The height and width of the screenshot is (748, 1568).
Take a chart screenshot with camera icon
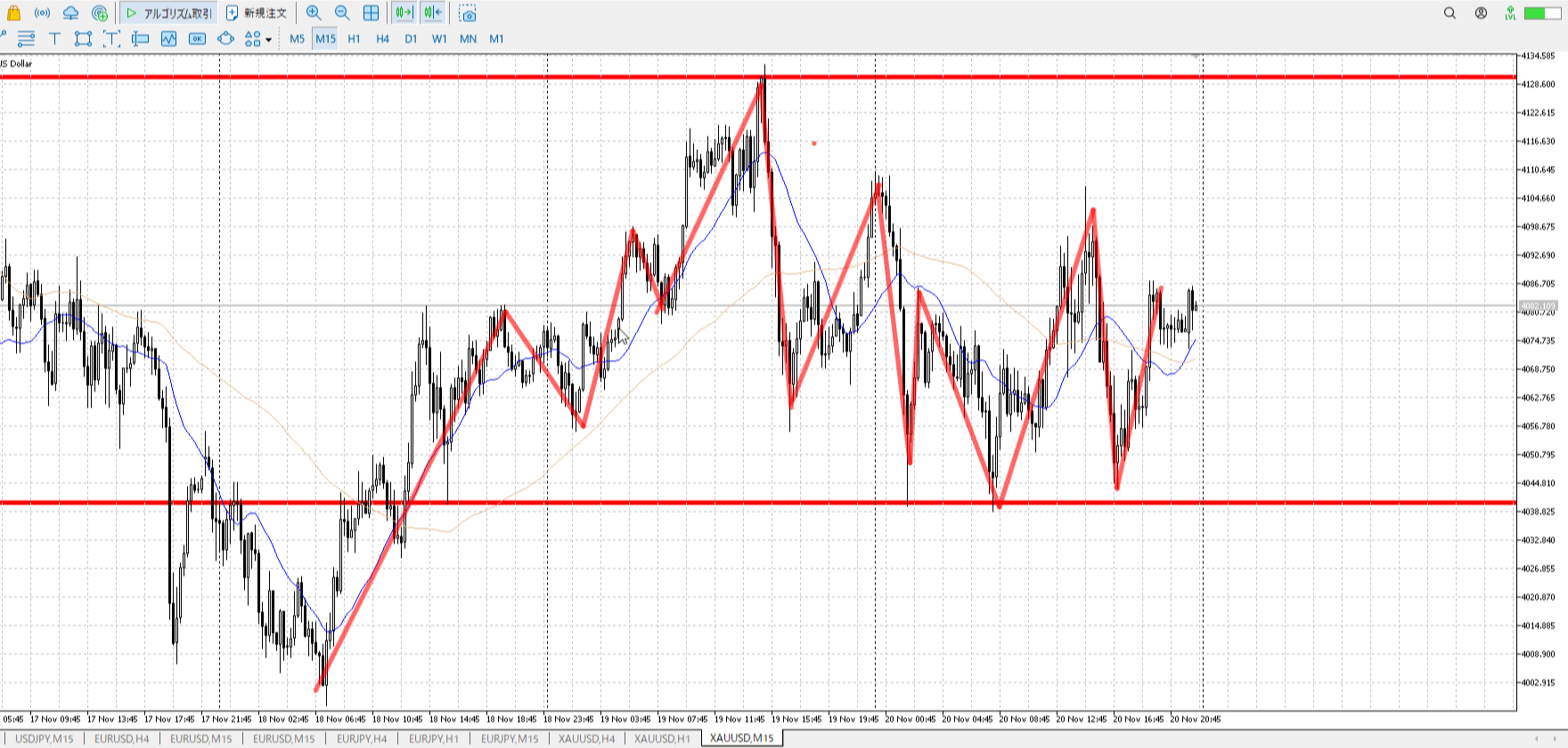468,13
